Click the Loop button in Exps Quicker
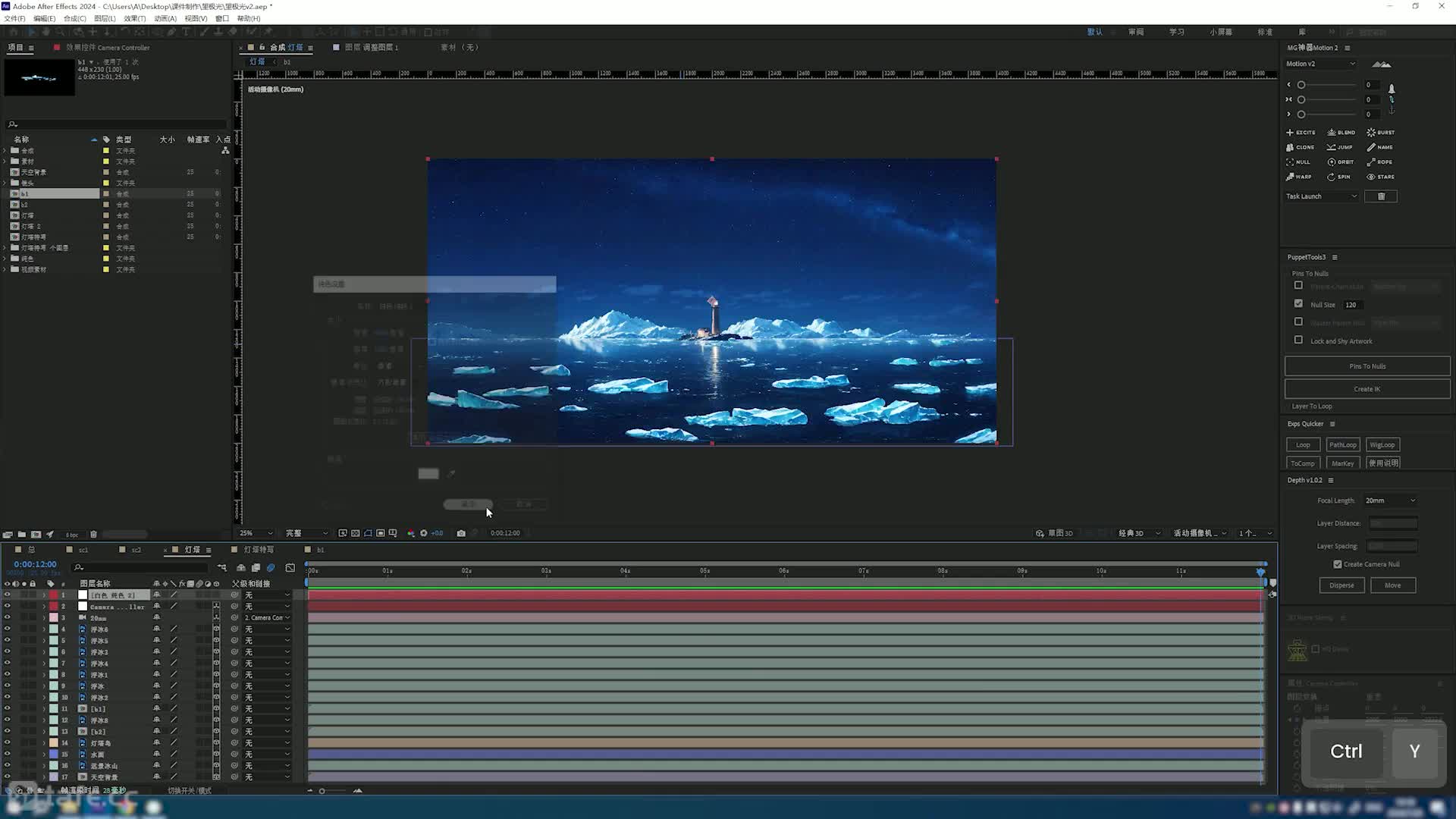The width and height of the screenshot is (1456, 819). 1303,445
